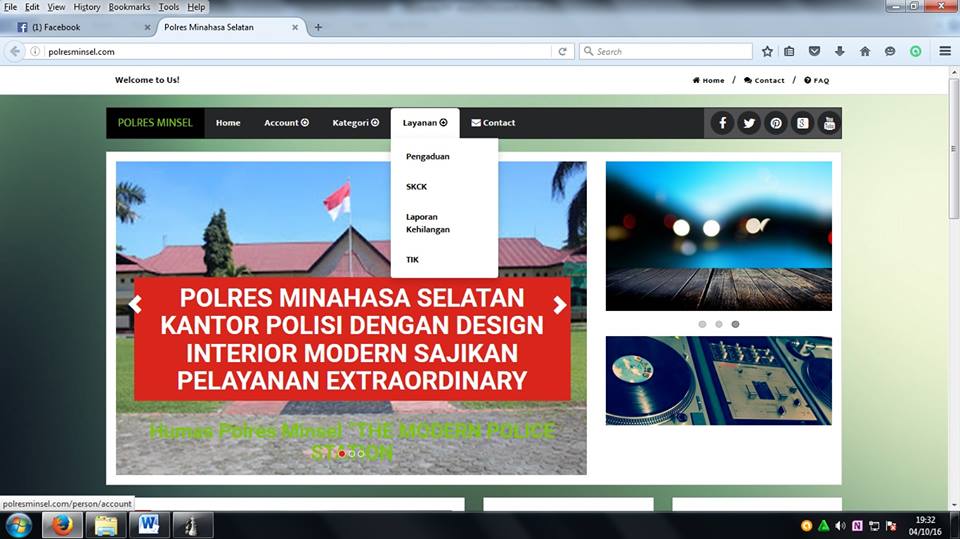Expand the Kategori dropdown menu
This screenshot has width=960, height=539.
pos(355,123)
